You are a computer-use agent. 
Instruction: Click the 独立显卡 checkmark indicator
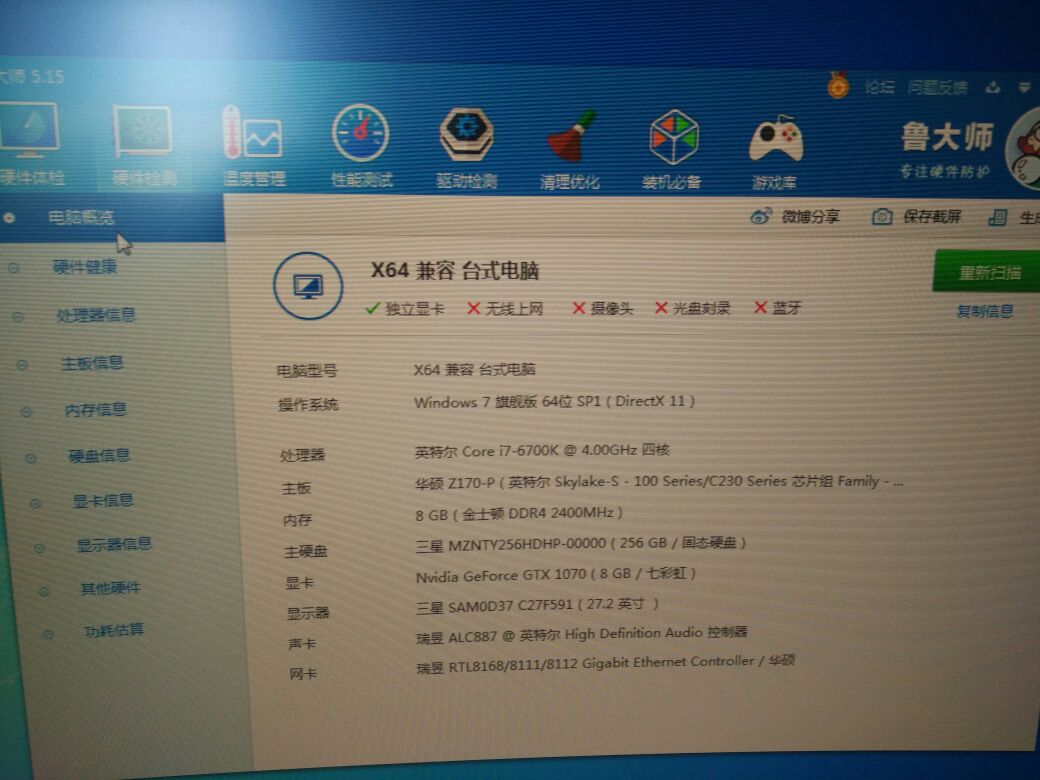405,308
